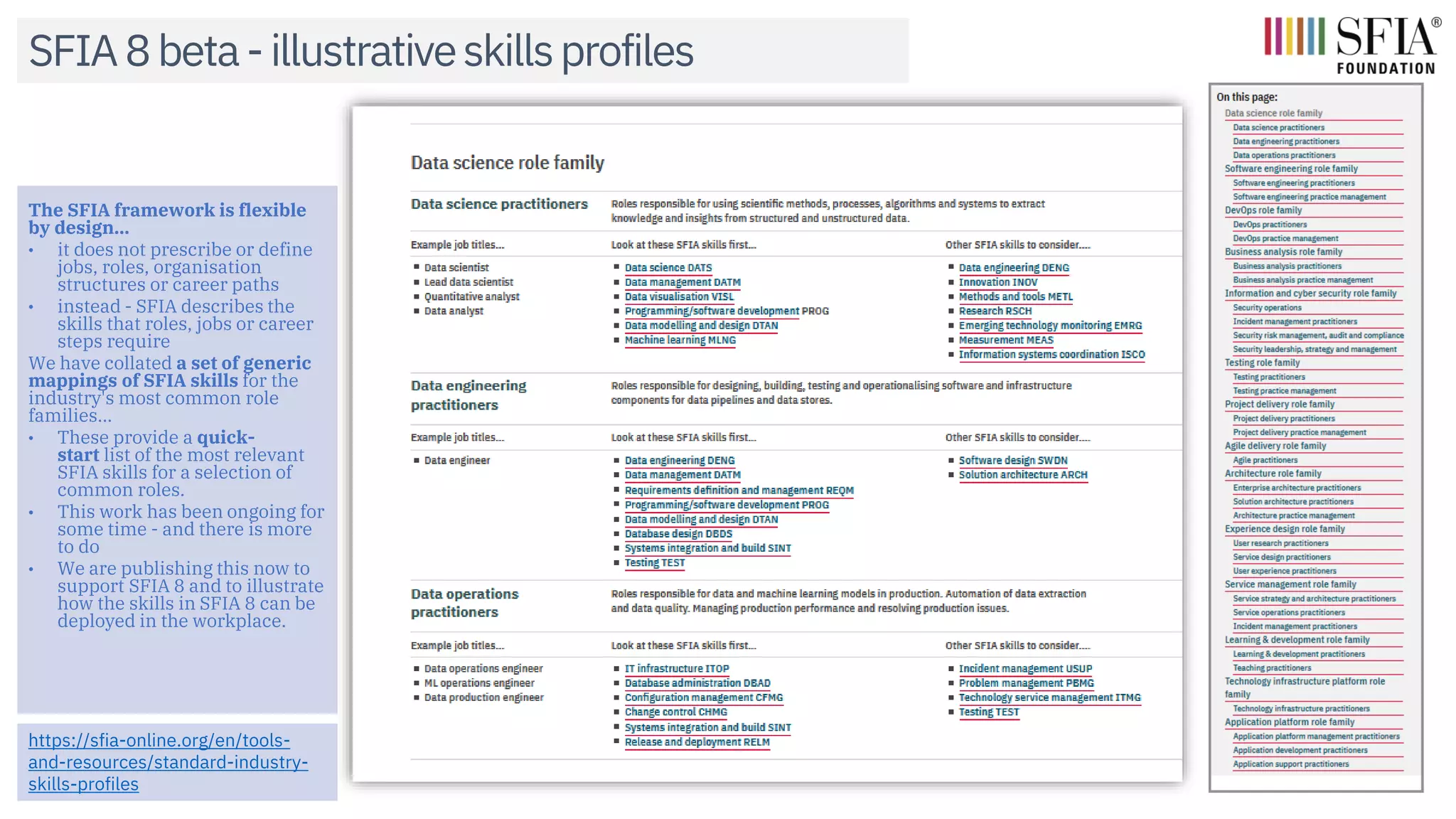Image resolution: width=1456 pixels, height=819 pixels.
Task: Jump to Business analysis role family
Action: 1283,252
